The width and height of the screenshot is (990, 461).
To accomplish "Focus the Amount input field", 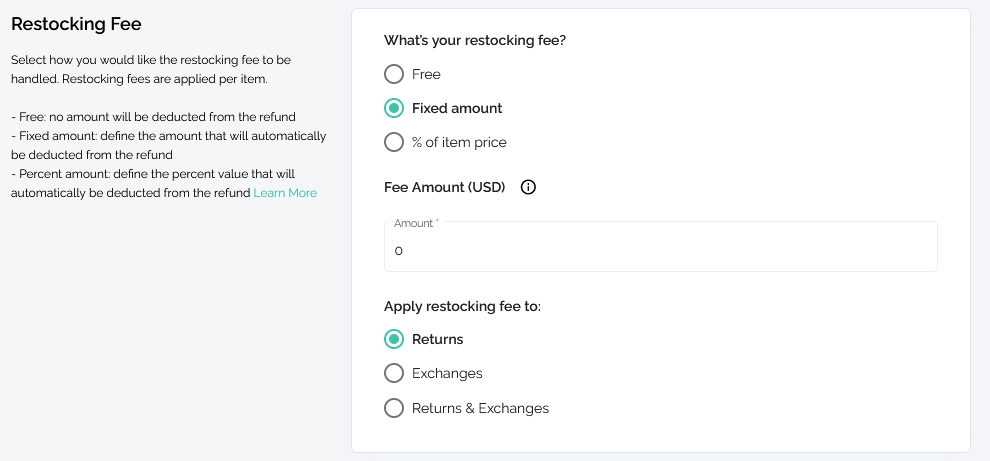I will tap(660, 246).
